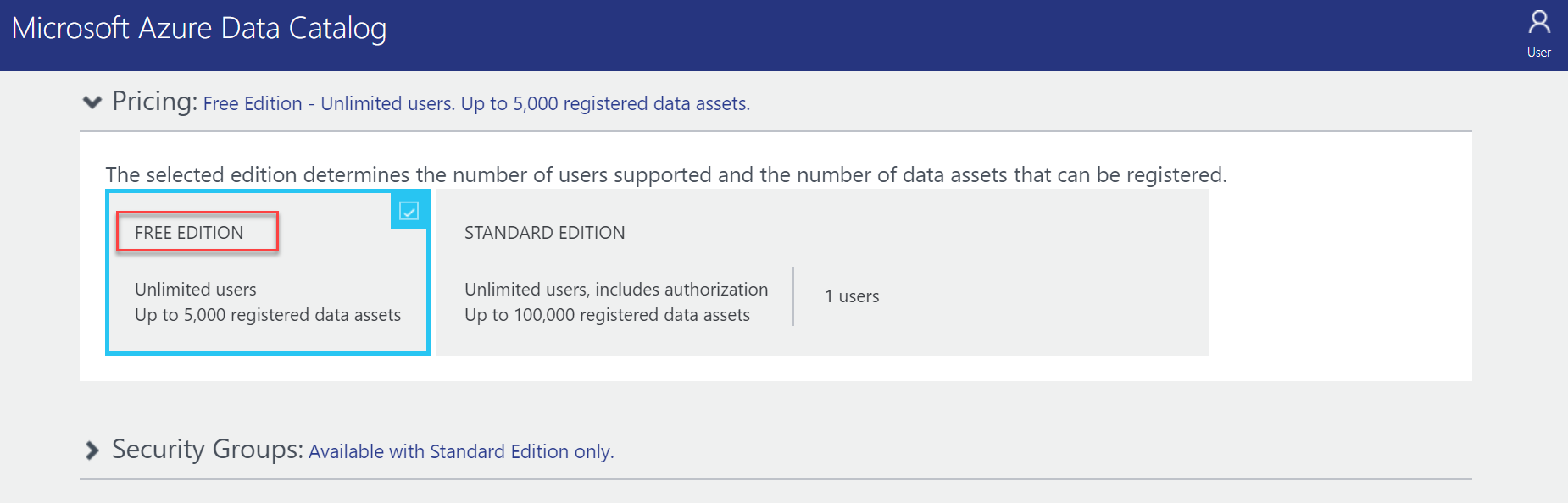Click the User label under the profile icon
Image resolution: width=1568 pixels, height=503 pixels.
click(1538, 53)
